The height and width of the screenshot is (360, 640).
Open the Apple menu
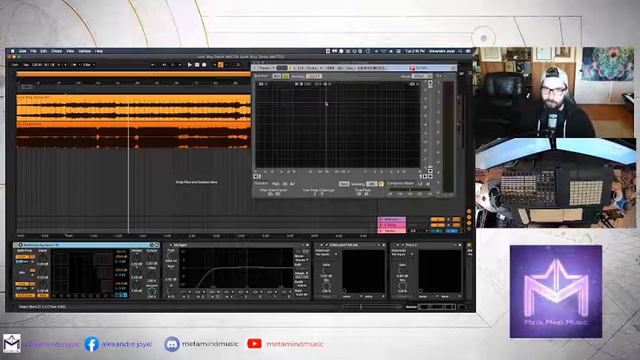pos(13,51)
